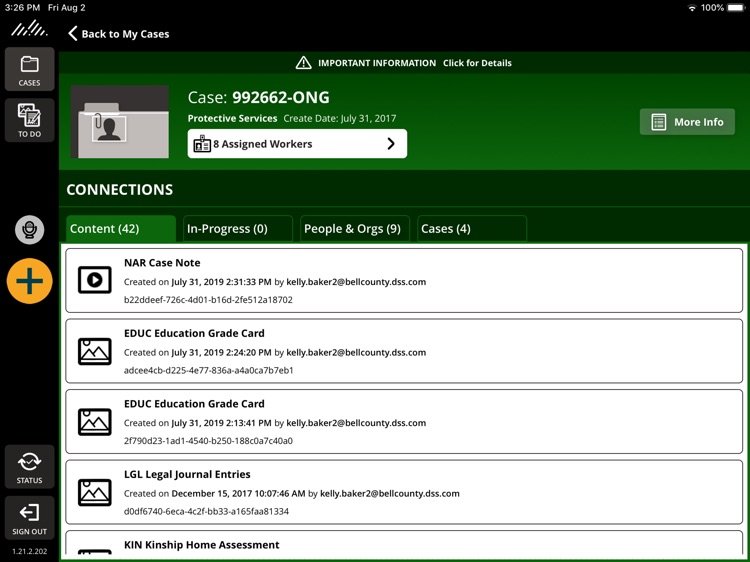Select the Content (42) tab
The height and width of the screenshot is (562, 750).
121,229
